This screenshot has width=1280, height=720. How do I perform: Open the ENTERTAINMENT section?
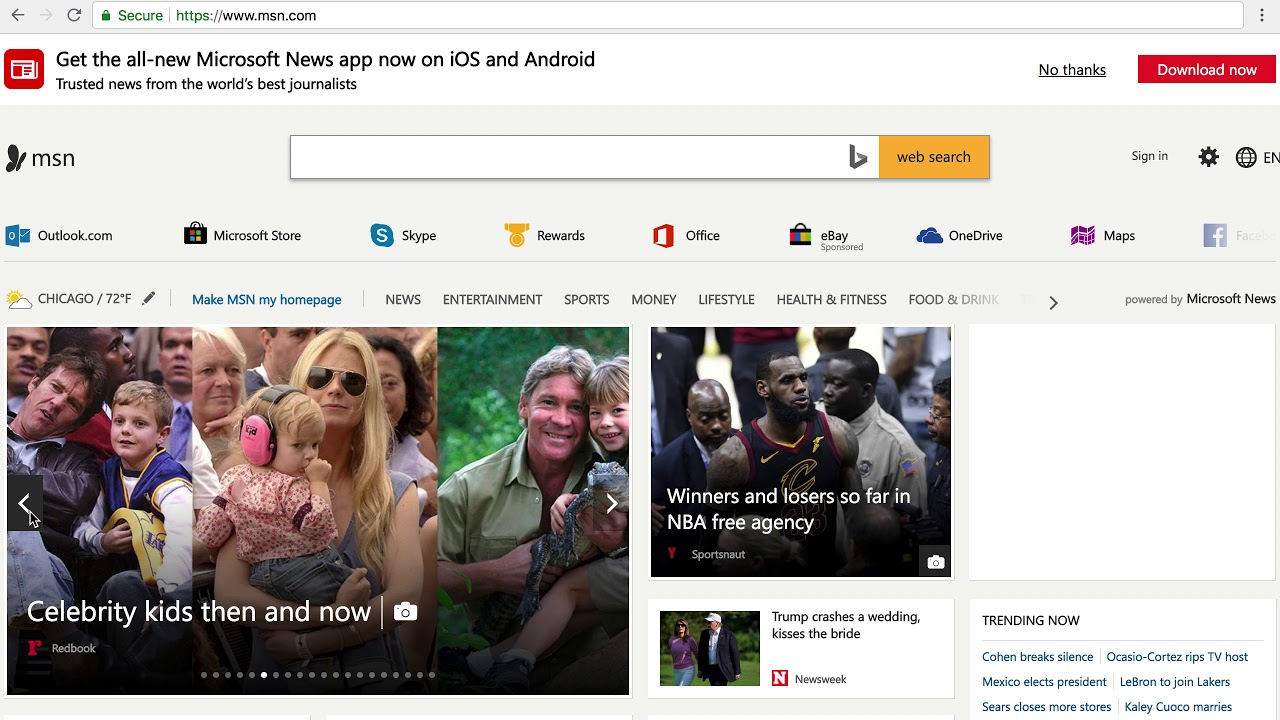pos(492,299)
